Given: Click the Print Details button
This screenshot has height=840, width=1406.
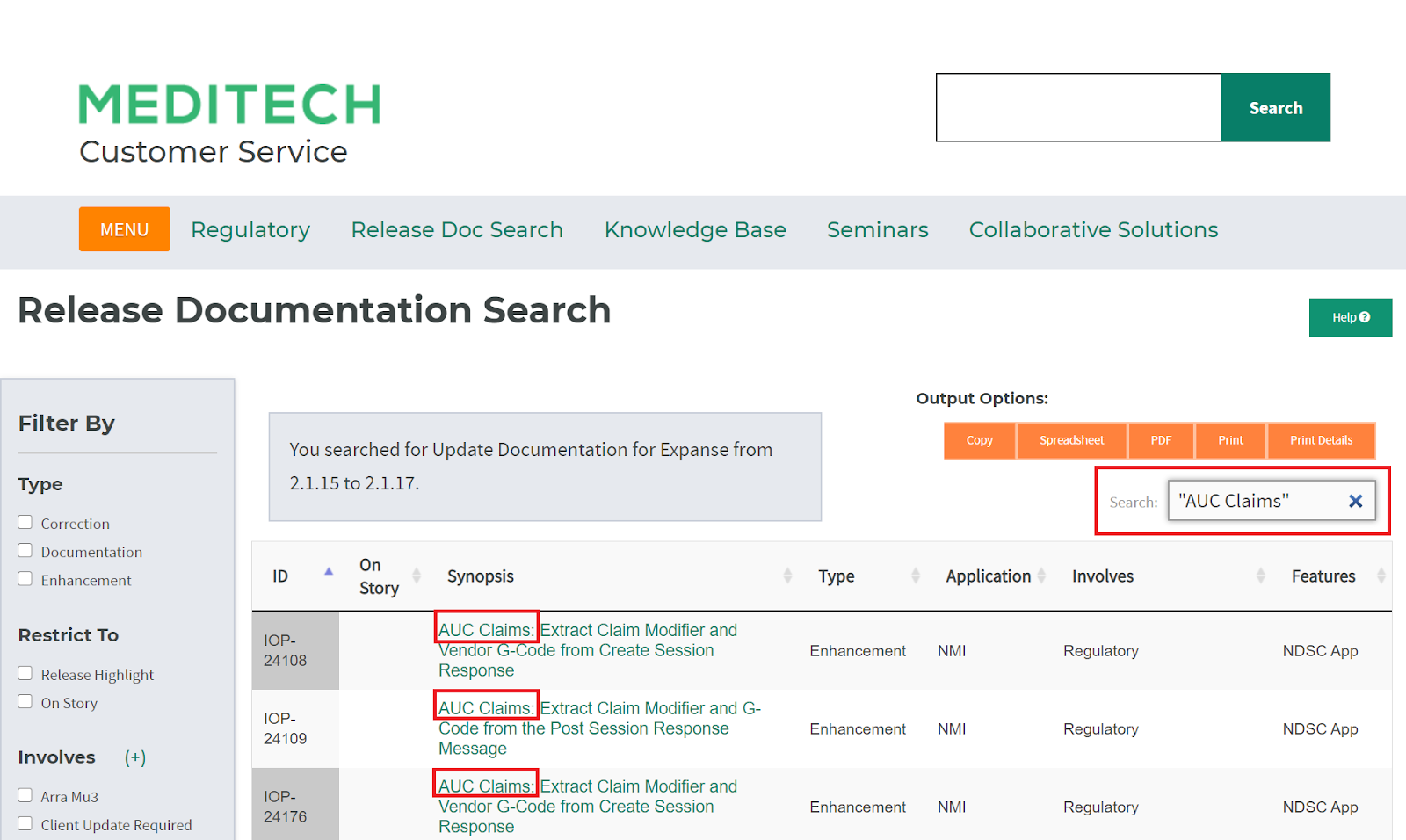Looking at the screenshot, I should point(1321,440).
